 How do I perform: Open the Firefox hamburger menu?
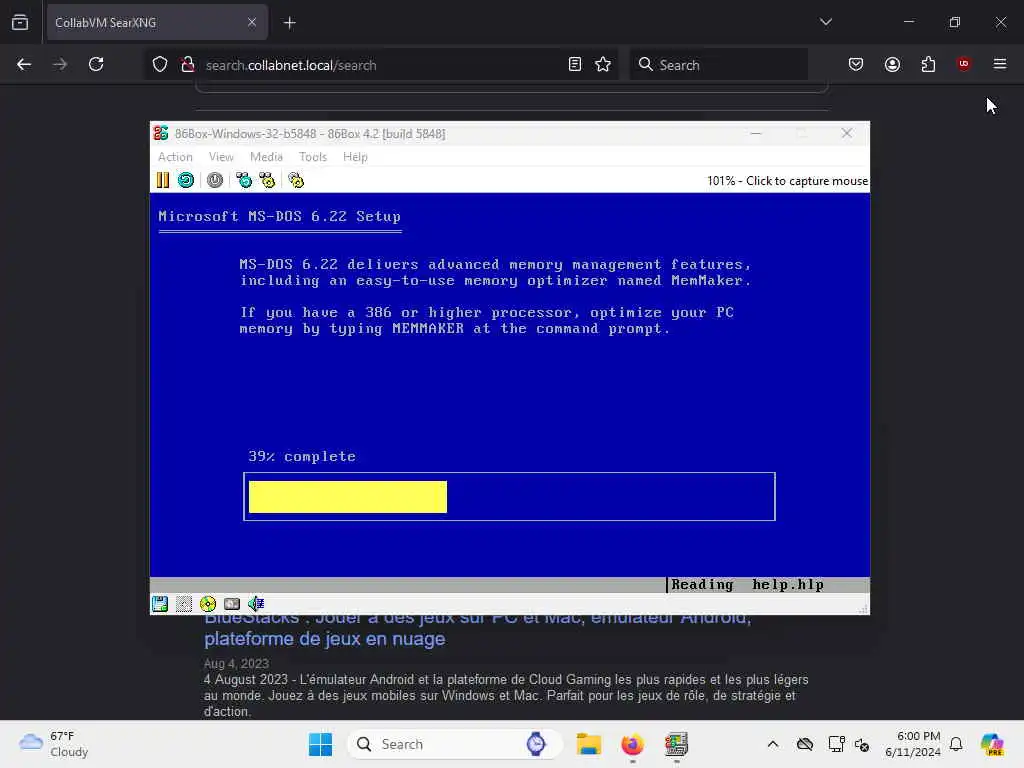click(1000, 64)
